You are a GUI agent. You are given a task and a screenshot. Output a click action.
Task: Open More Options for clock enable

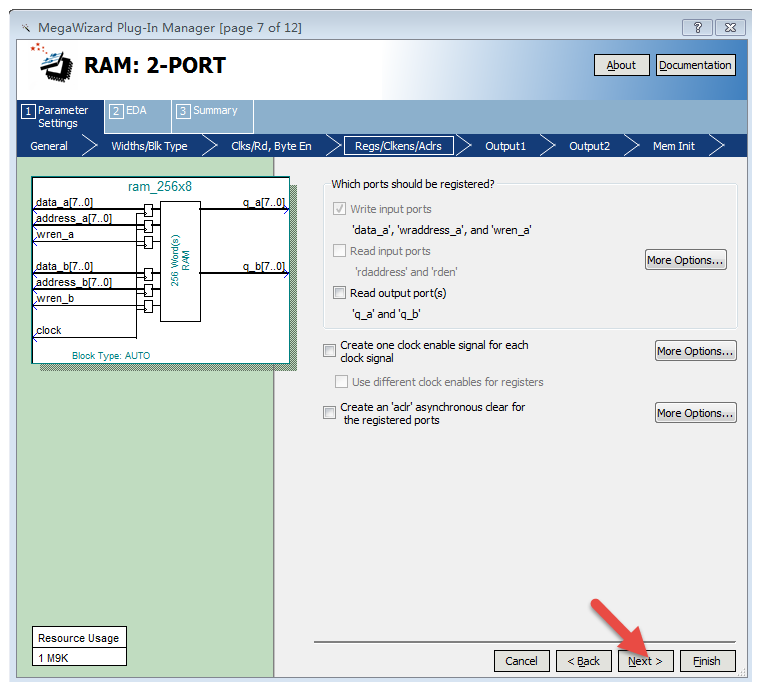tap(695, 351)
